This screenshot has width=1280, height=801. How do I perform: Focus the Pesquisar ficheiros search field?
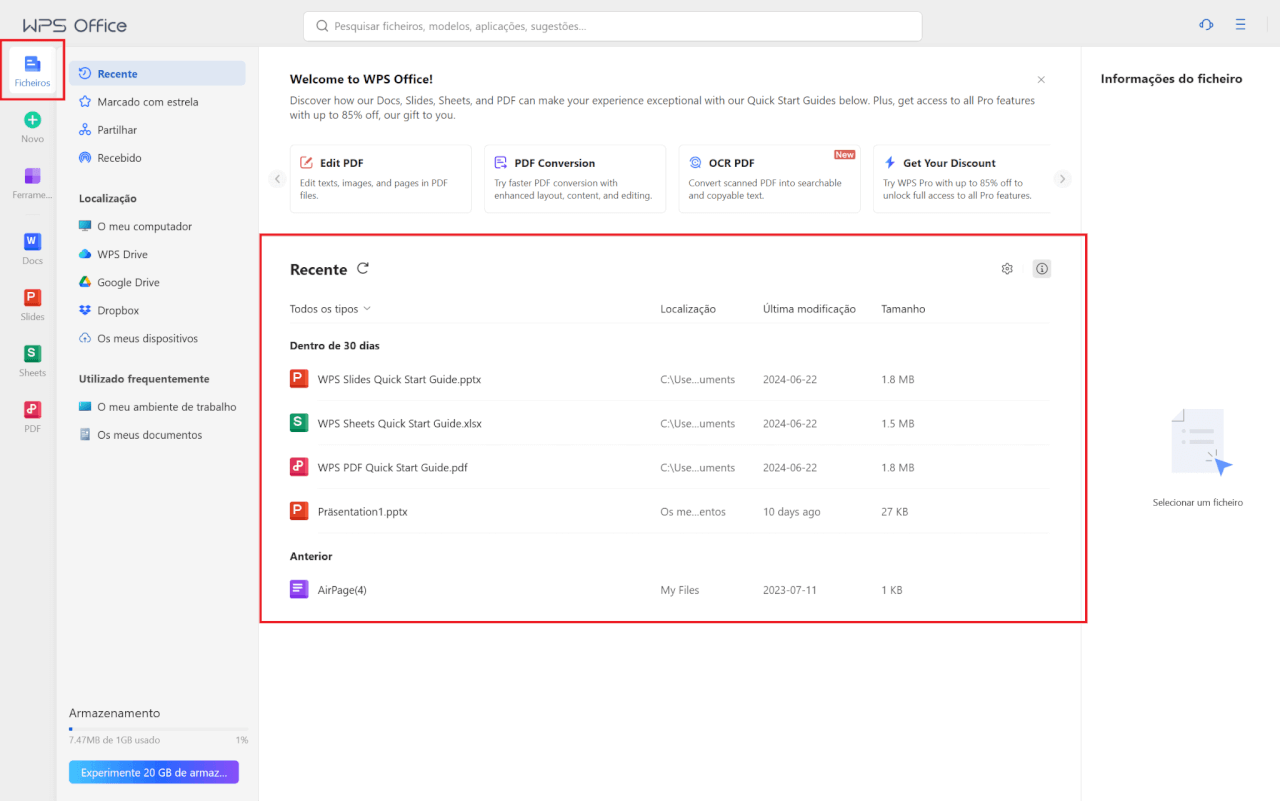(x=612, y=26)
